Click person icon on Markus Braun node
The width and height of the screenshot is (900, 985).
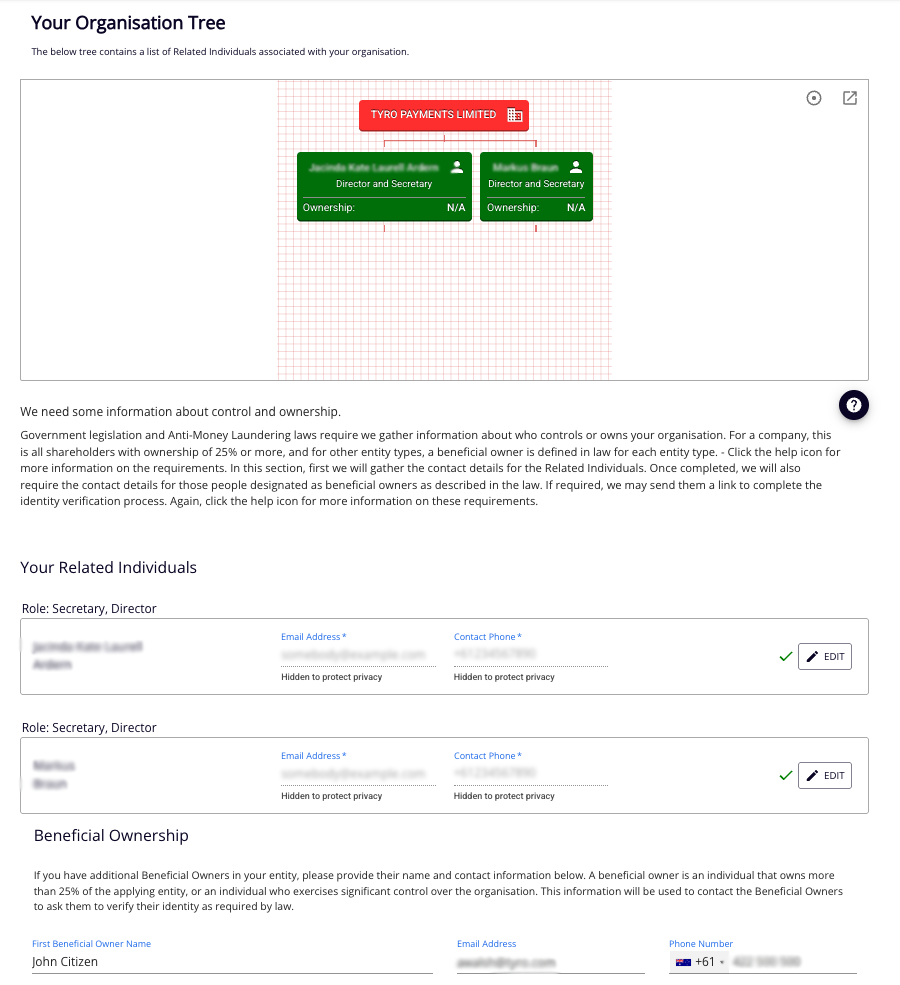coord(575,167)
